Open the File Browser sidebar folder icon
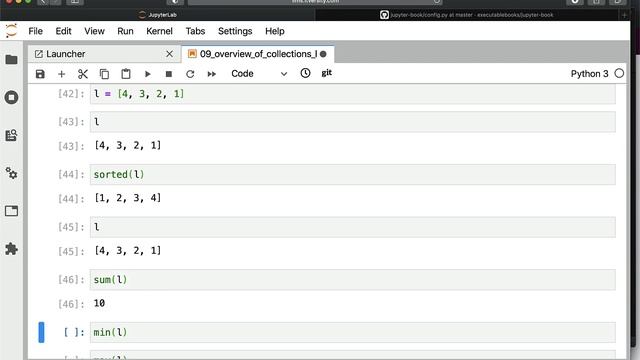The height and width of the screenshot is (360, 640). point(11,60)
